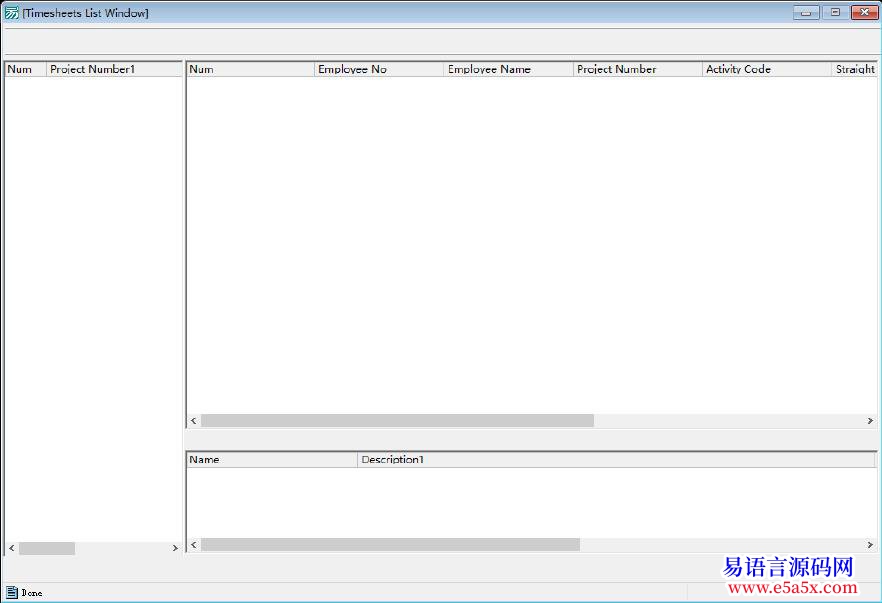Click the Activity Code column header
Screen dimensions: 882x603
[x=766, y=69]
